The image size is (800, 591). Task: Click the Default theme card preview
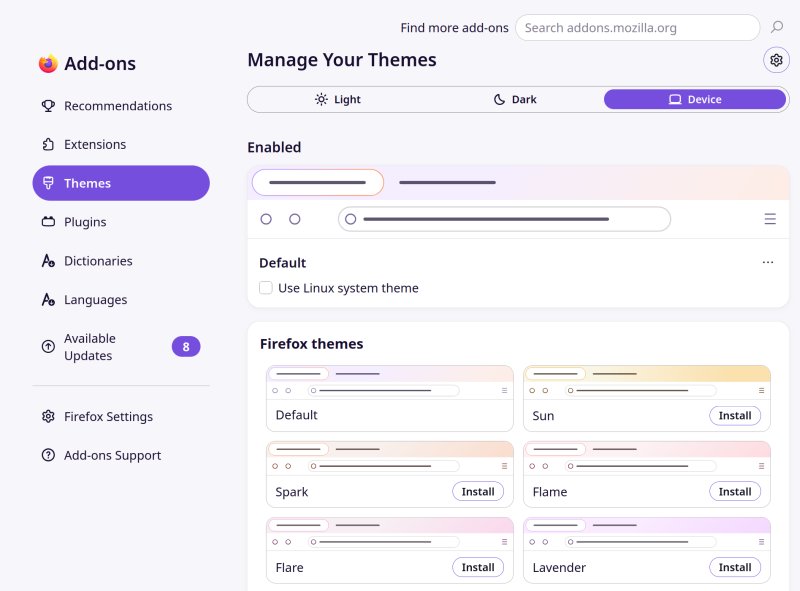coord(390,382)
